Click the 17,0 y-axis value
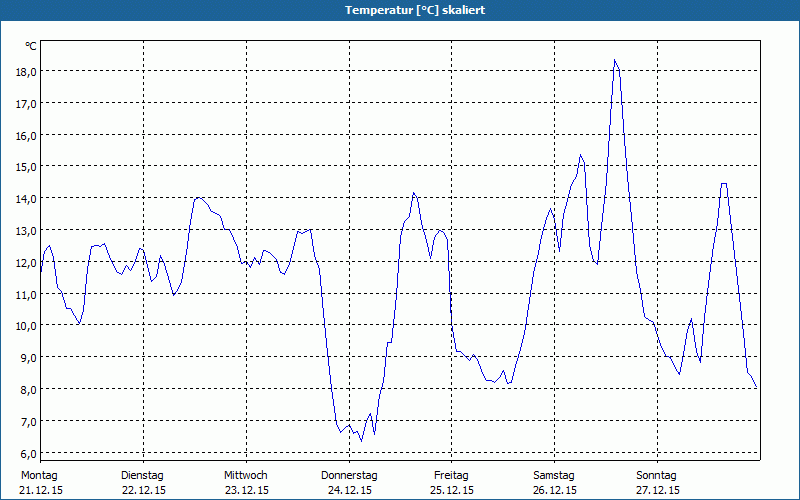 tap(27, 104)
